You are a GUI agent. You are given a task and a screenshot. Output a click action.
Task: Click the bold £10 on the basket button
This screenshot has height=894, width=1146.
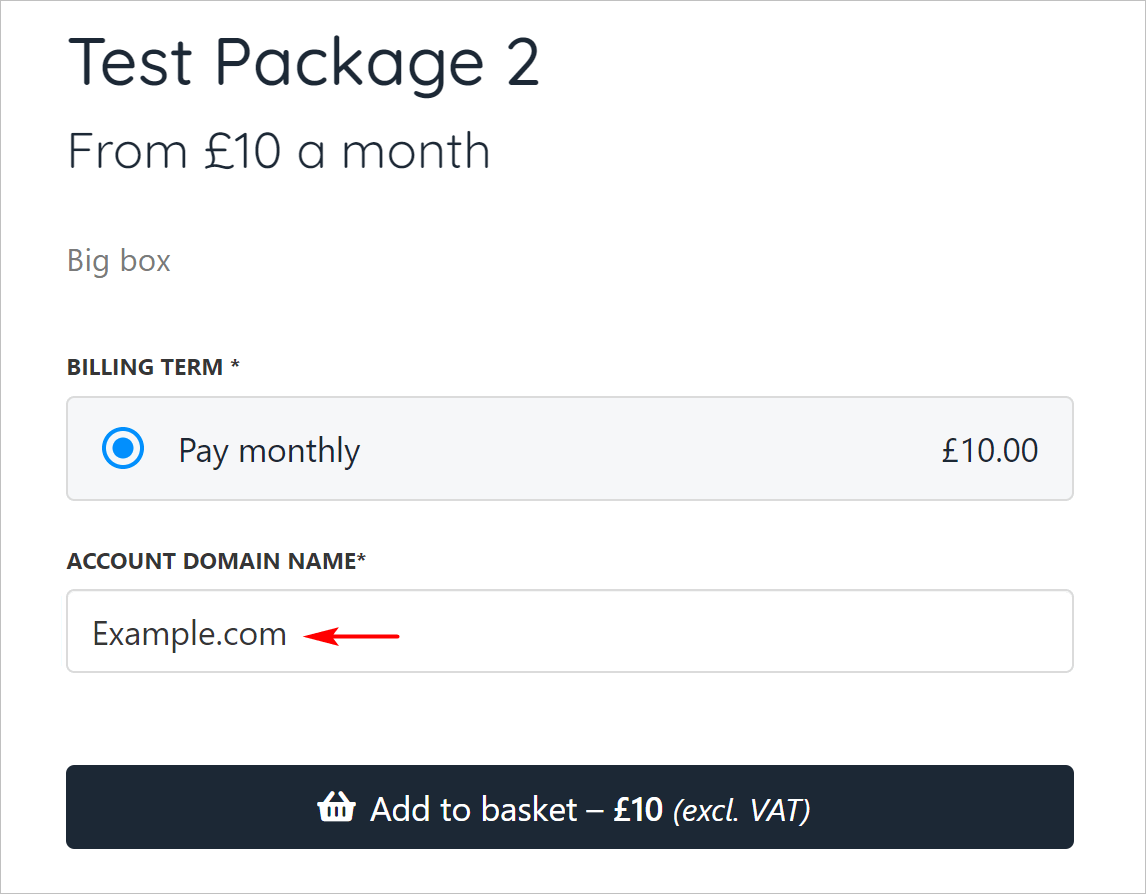pyautogui.click(x=638, y=808)
